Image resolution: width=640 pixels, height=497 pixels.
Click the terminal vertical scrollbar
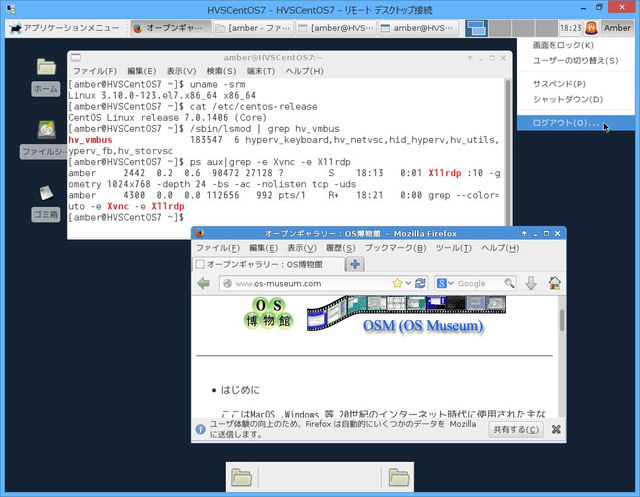508,153
